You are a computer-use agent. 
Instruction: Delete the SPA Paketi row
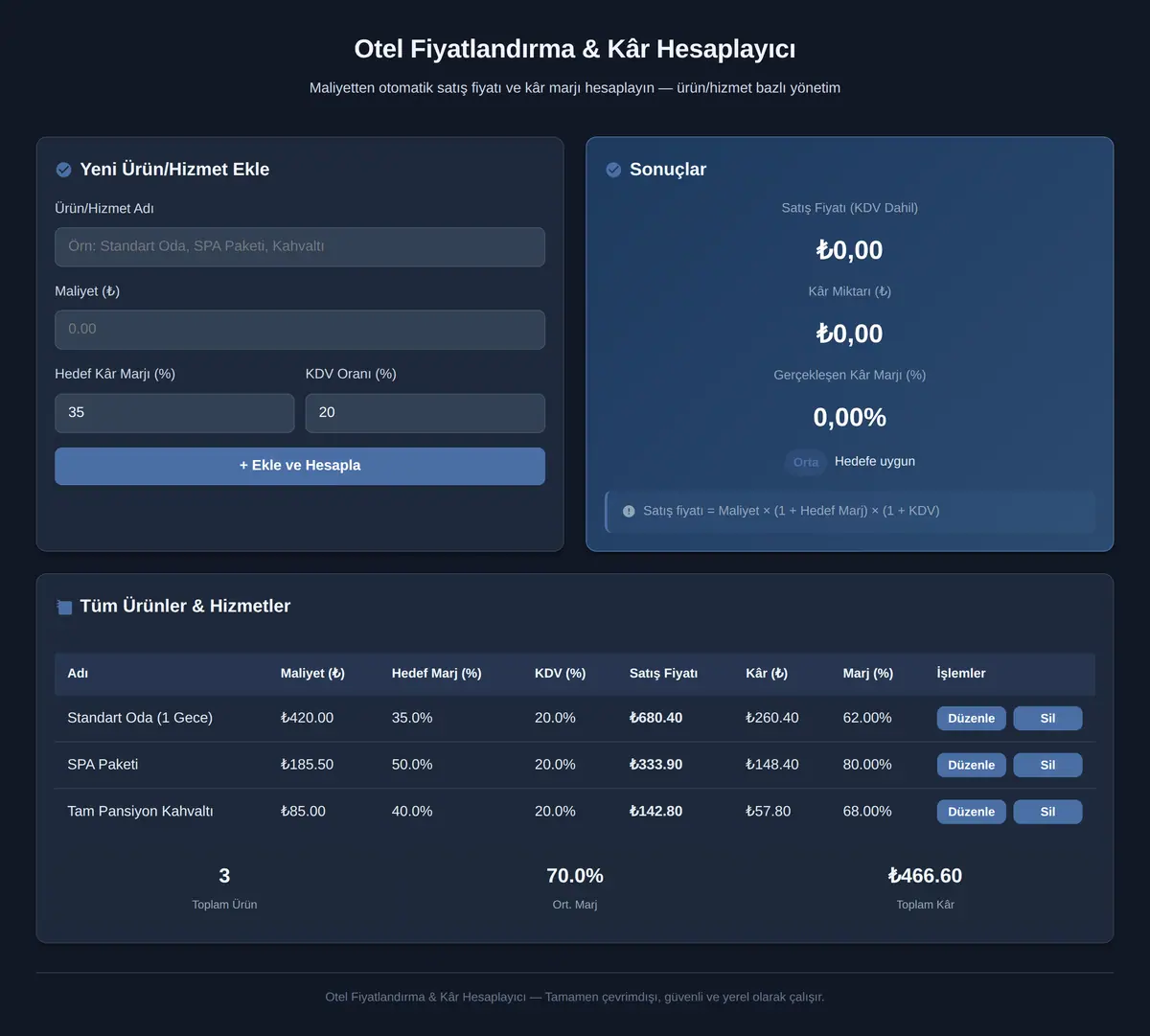coord(1047,765)
